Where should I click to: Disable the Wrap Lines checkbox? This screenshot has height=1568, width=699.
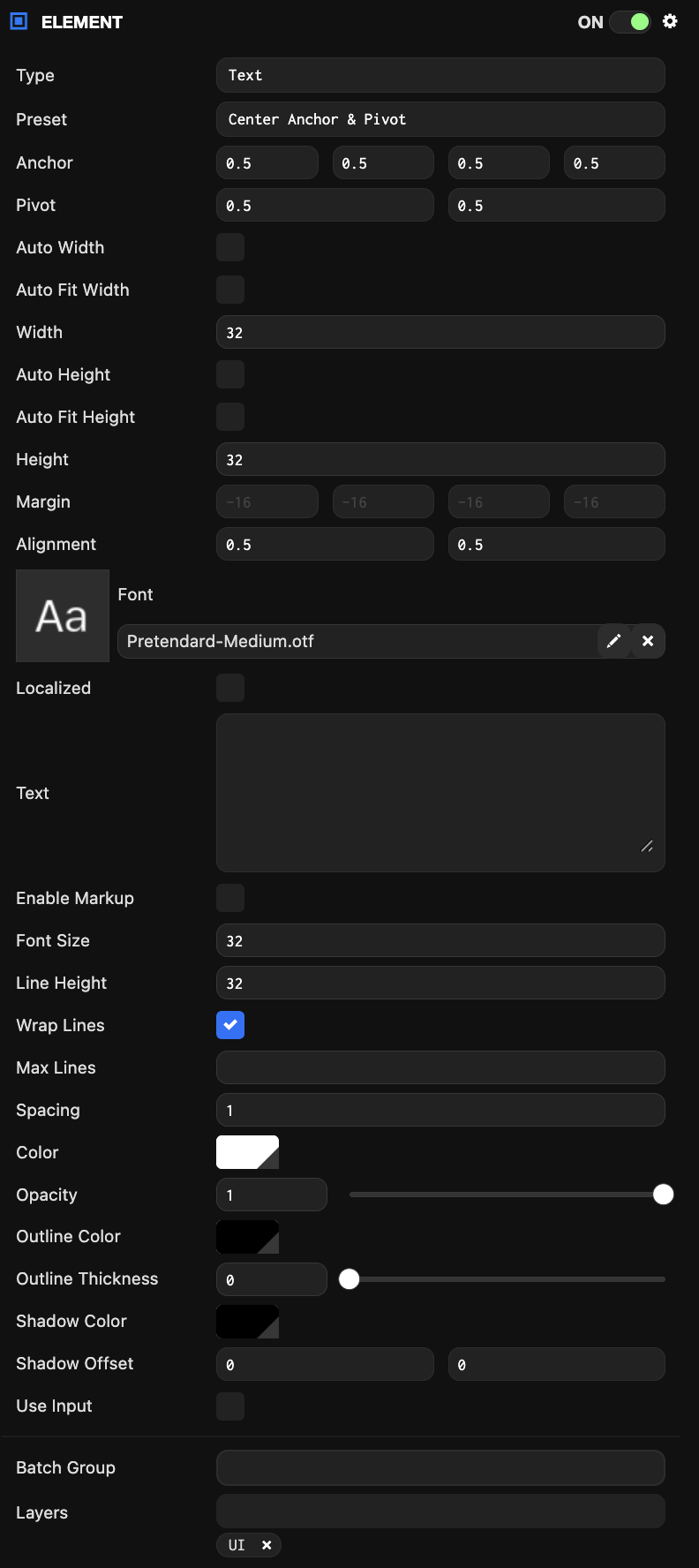[x=230, y=1025]
